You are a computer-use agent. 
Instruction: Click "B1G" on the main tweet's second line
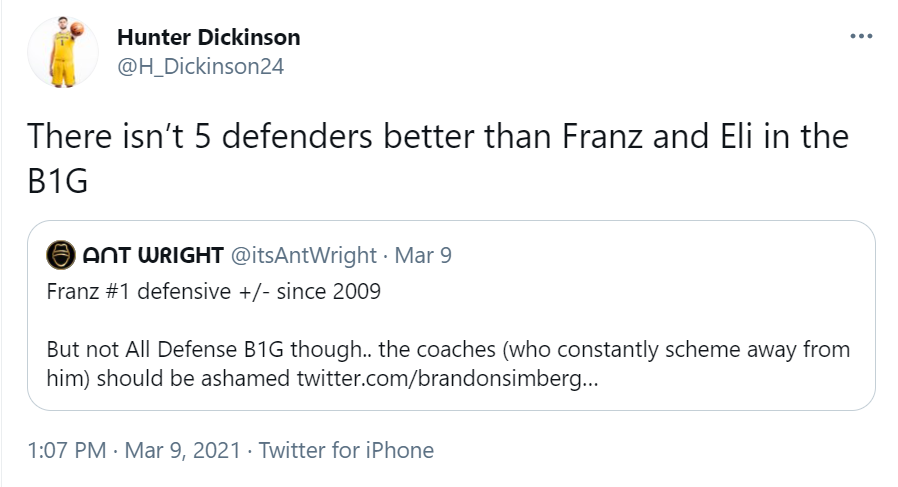[x=60, y=184]
